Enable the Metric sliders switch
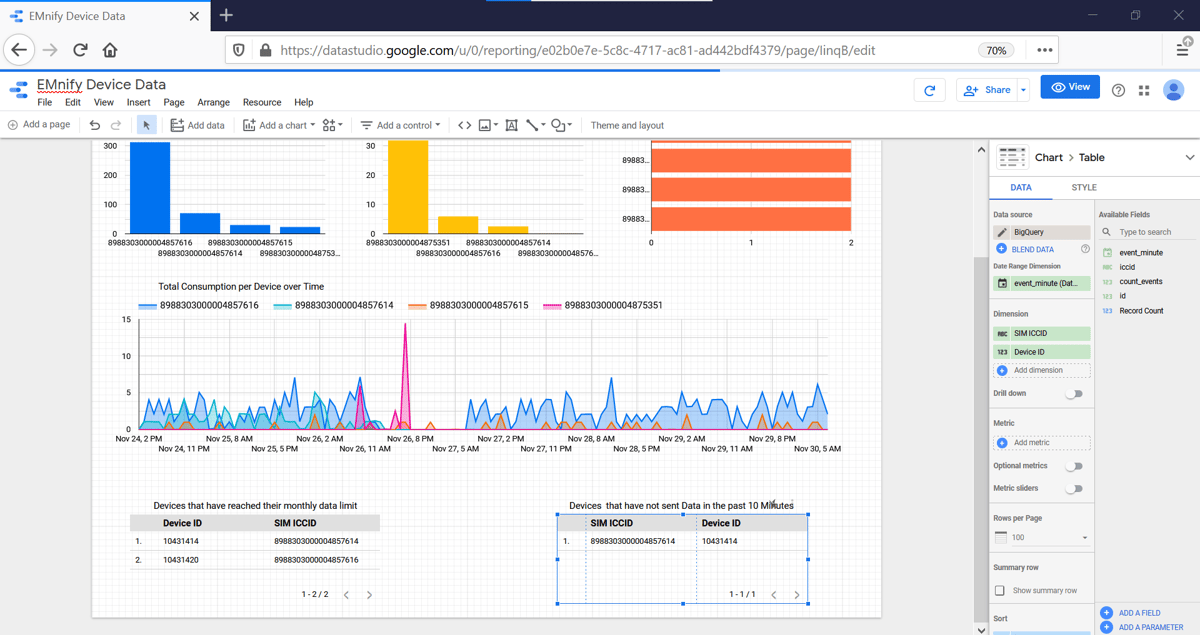 pyautogui.click(x=1073, y=489)
